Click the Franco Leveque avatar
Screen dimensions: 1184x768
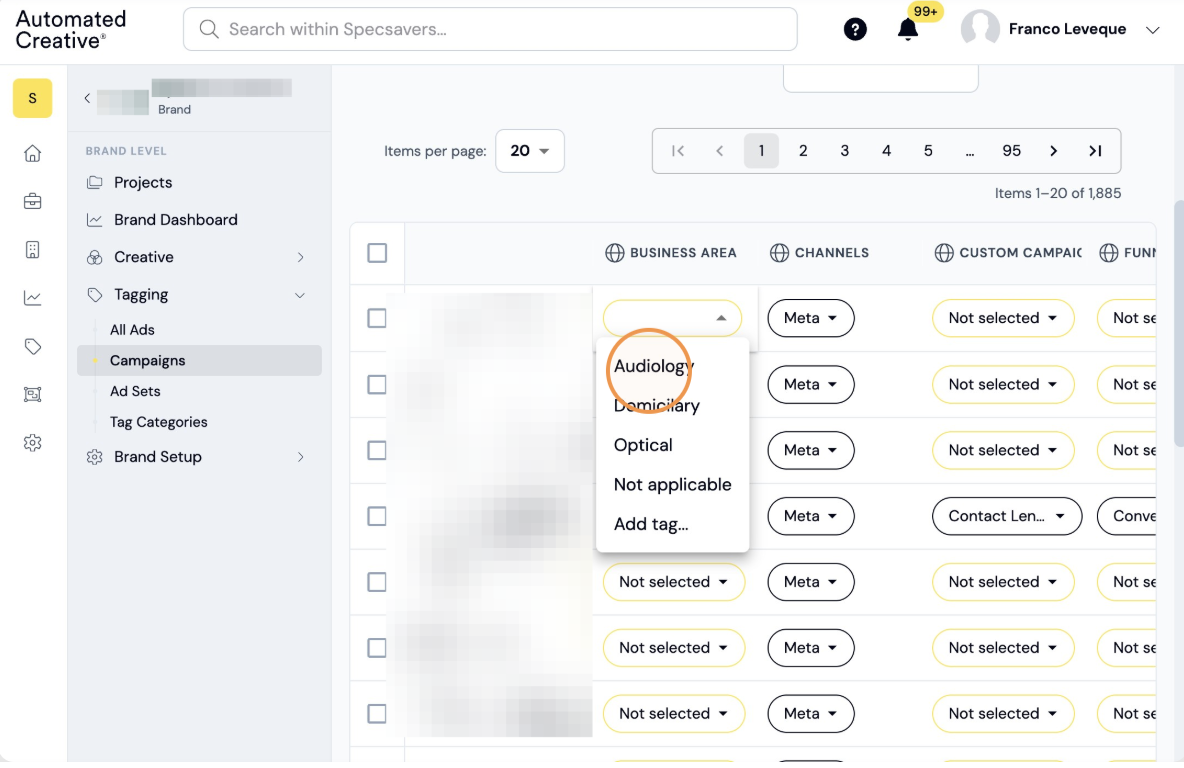(x=980, y=29)
